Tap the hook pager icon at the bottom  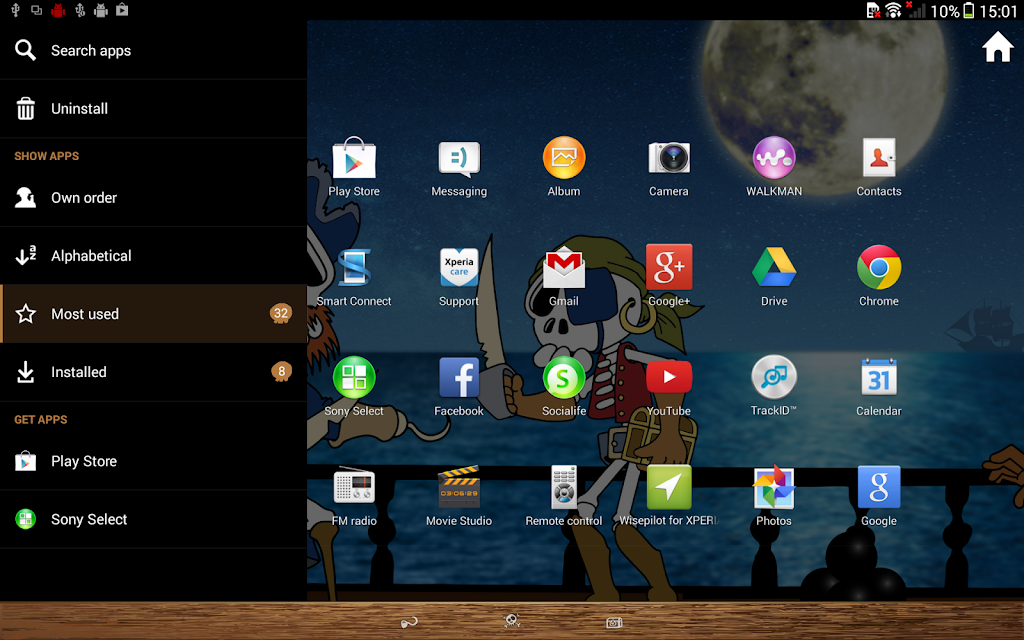(409, 622)
